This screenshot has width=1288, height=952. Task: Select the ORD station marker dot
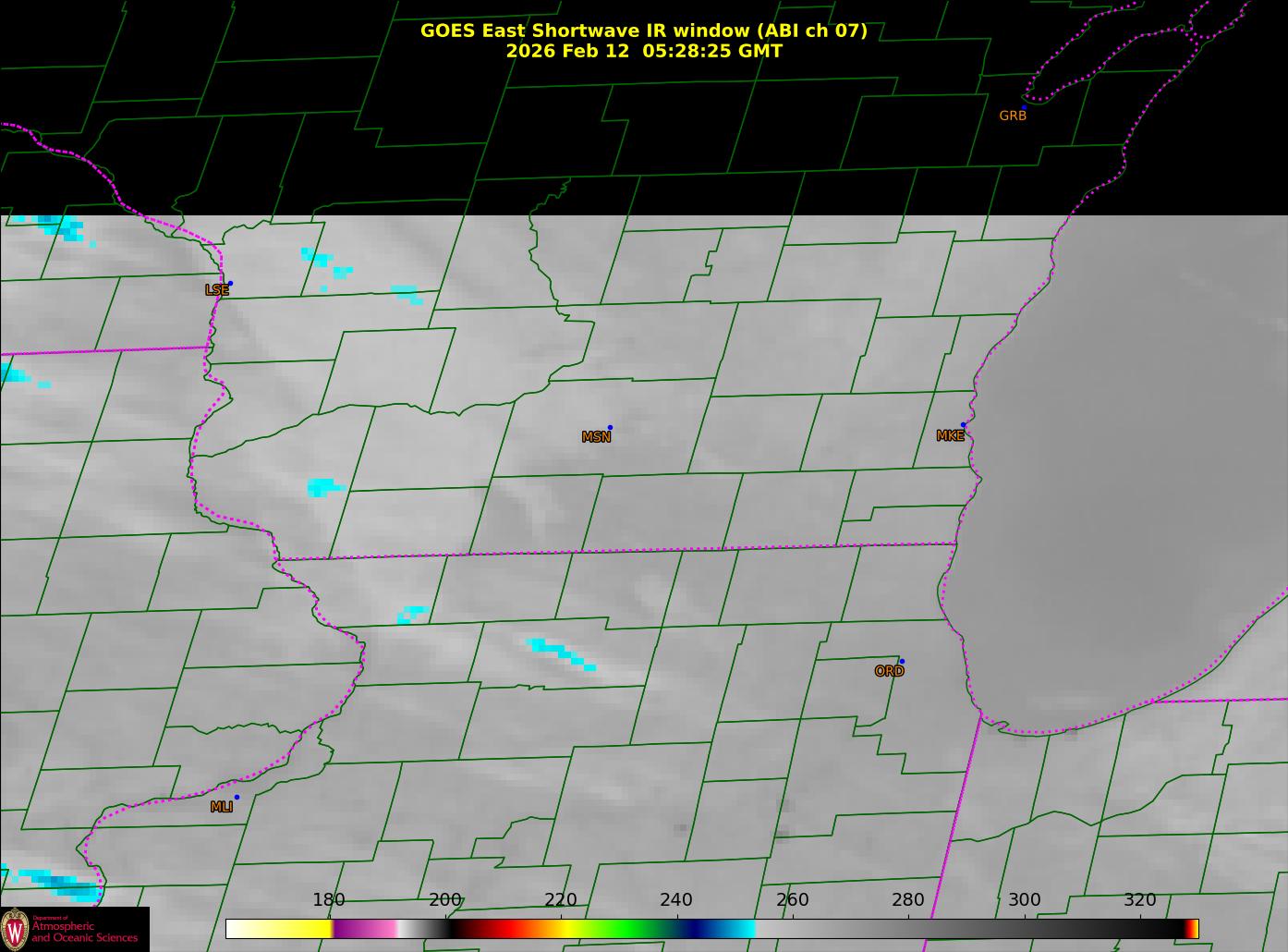click(x=901, y=661)
